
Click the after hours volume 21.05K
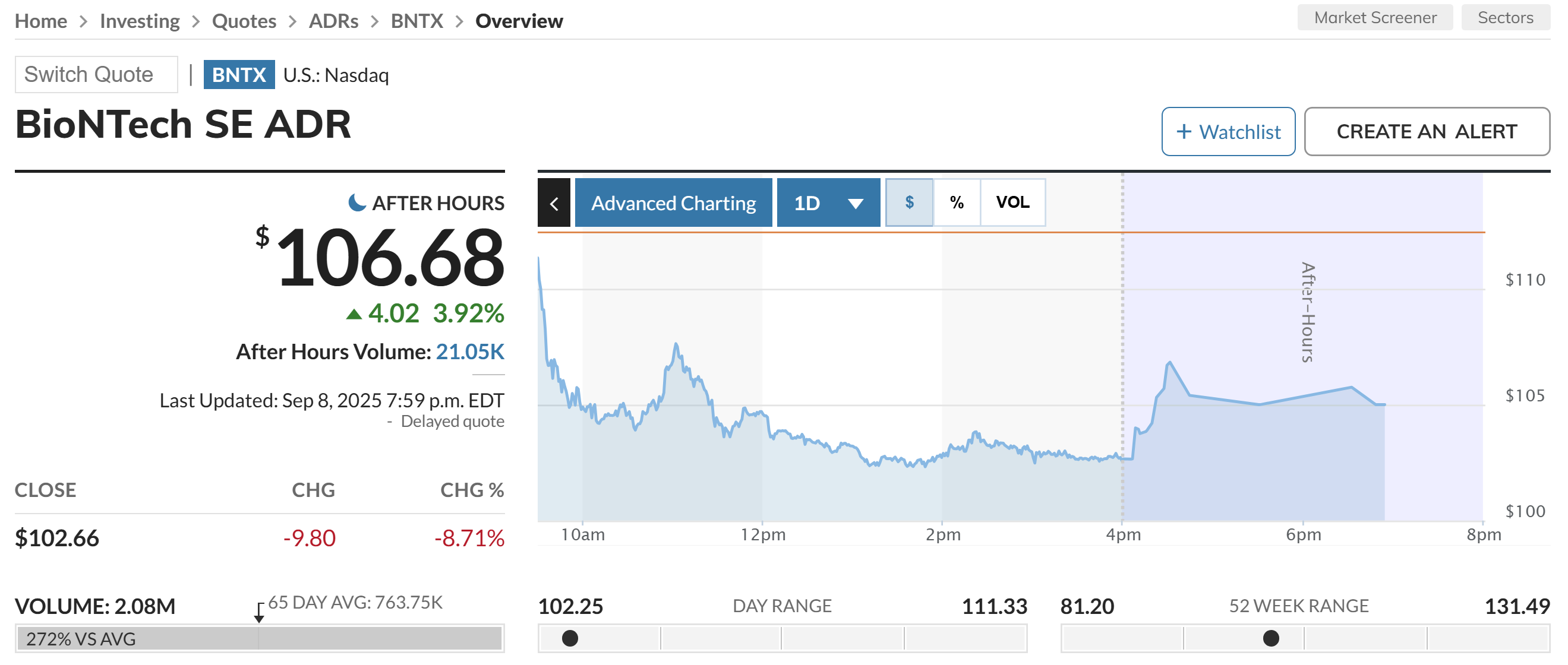coord(469,352)
